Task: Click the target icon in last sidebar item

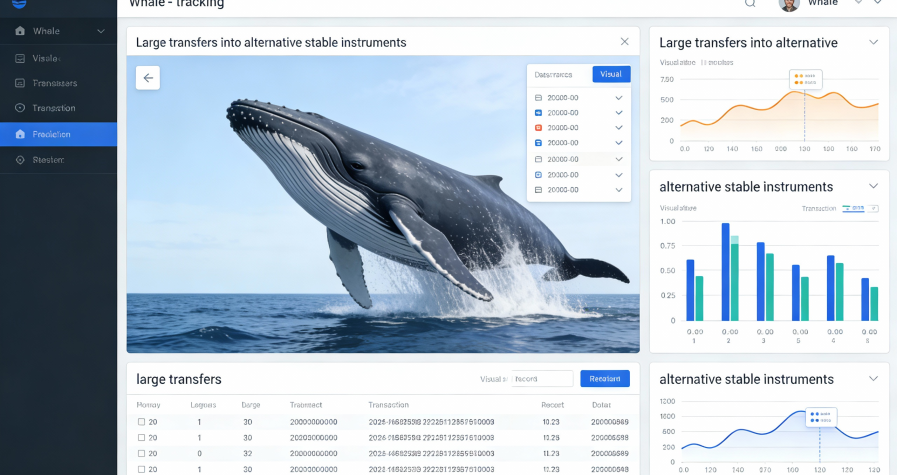Action: pyautogui.click(x=20, y=160)
